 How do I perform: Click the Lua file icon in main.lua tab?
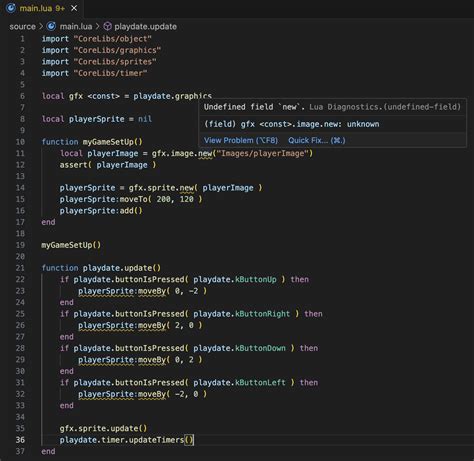11,8
